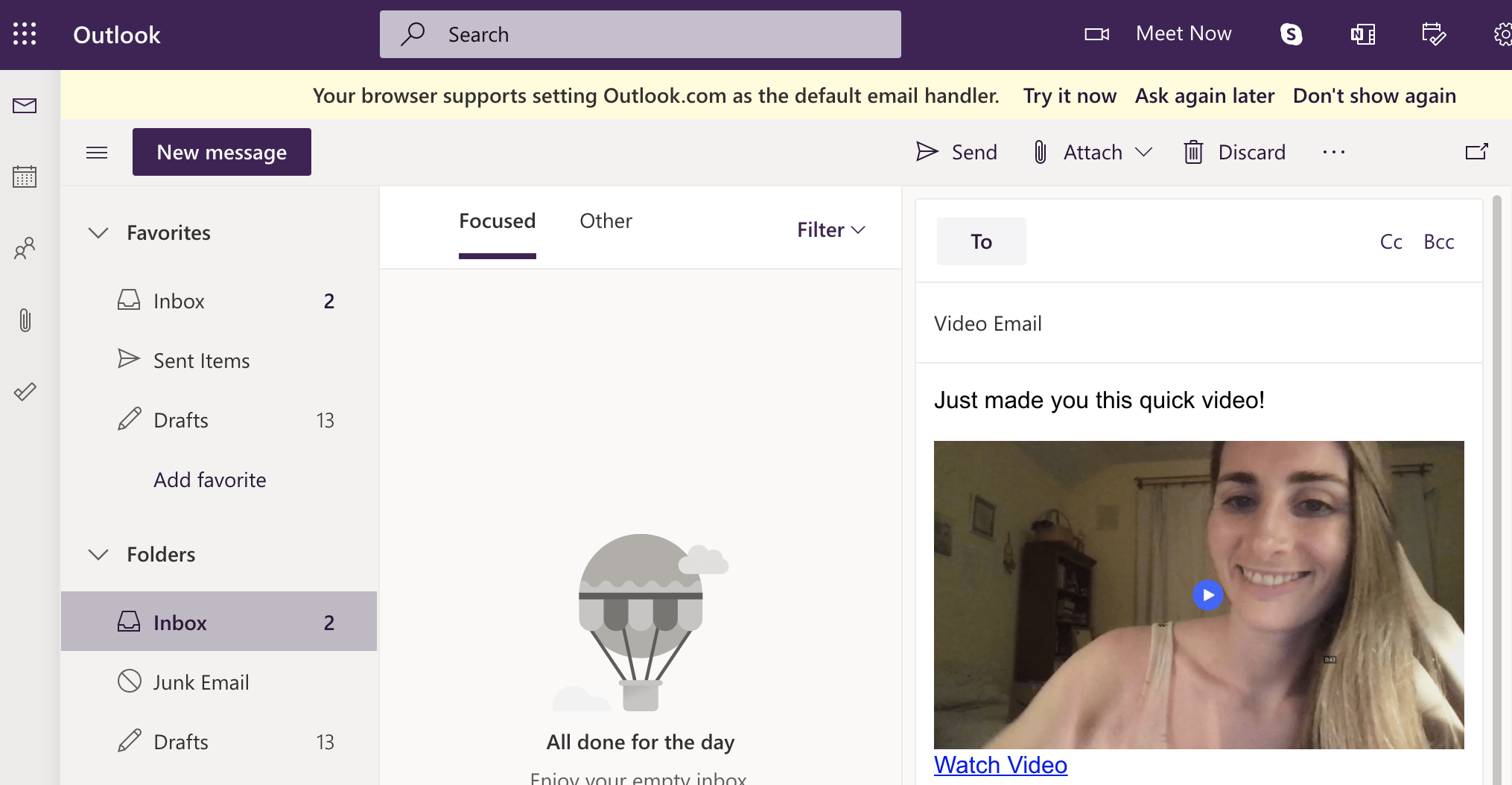Image resolution: width=1512 pixels, height=785 pixels.
Task: Click the search magnifier icon
Action: [413, 34]
